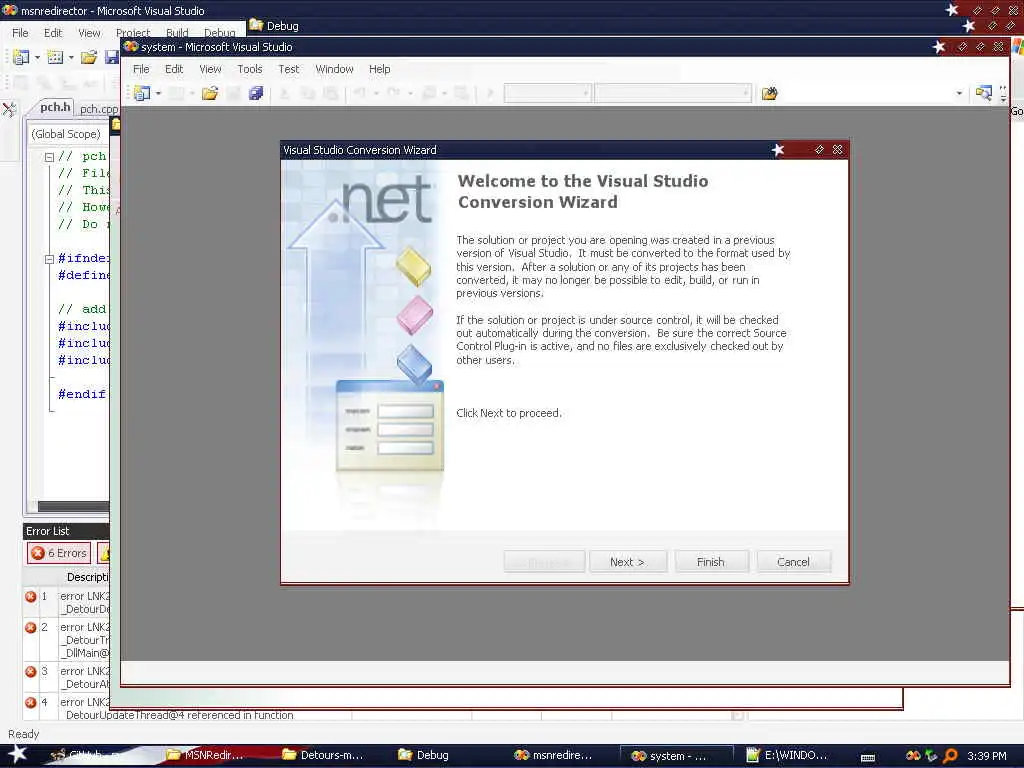Click Add New Item icon in msnredirector toolbar
The height and width of the screenshot is (768, 1024).
pyautogui.click(x=56, y=57)
